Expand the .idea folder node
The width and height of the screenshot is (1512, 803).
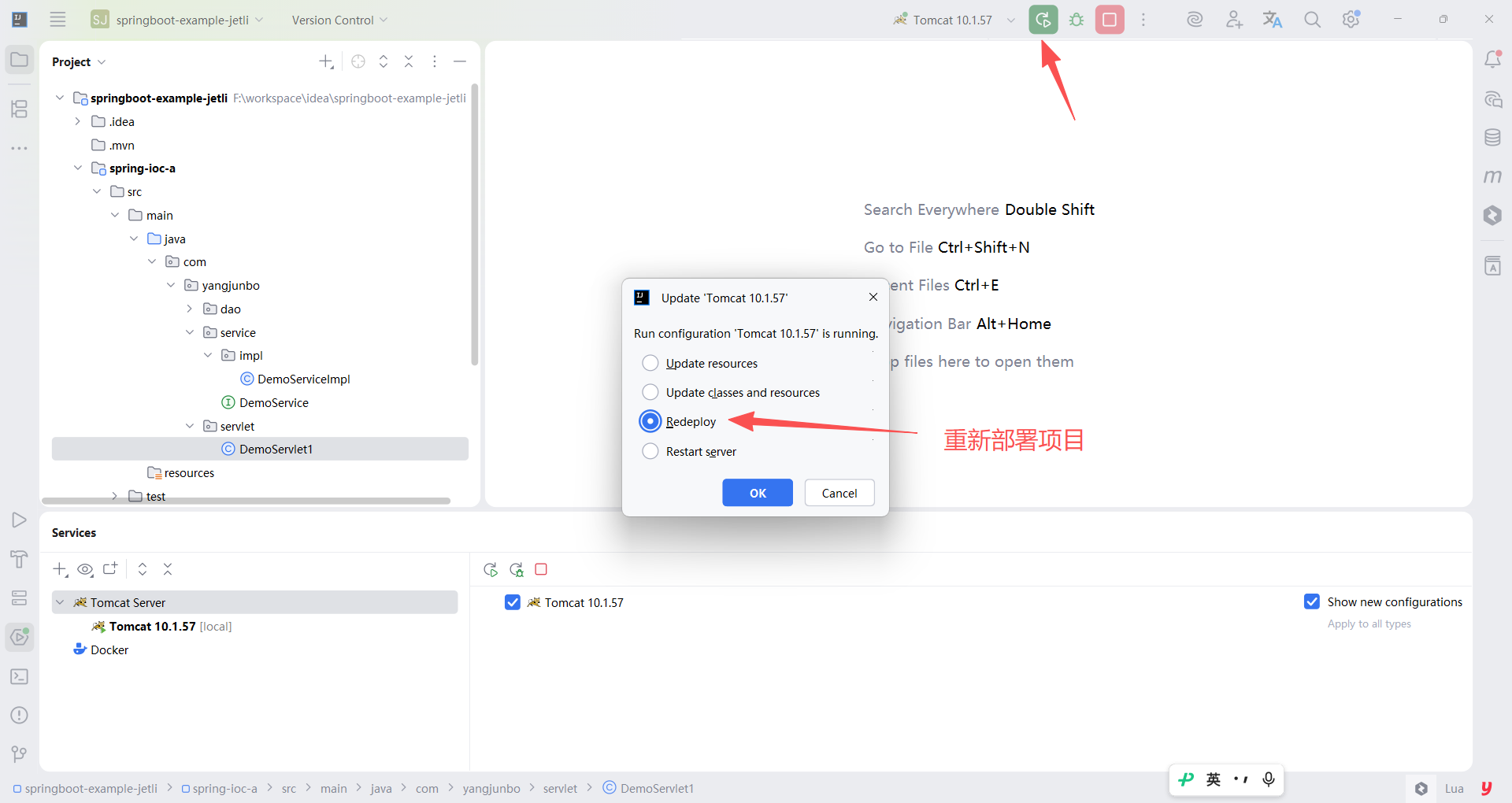tap(78, 121)
